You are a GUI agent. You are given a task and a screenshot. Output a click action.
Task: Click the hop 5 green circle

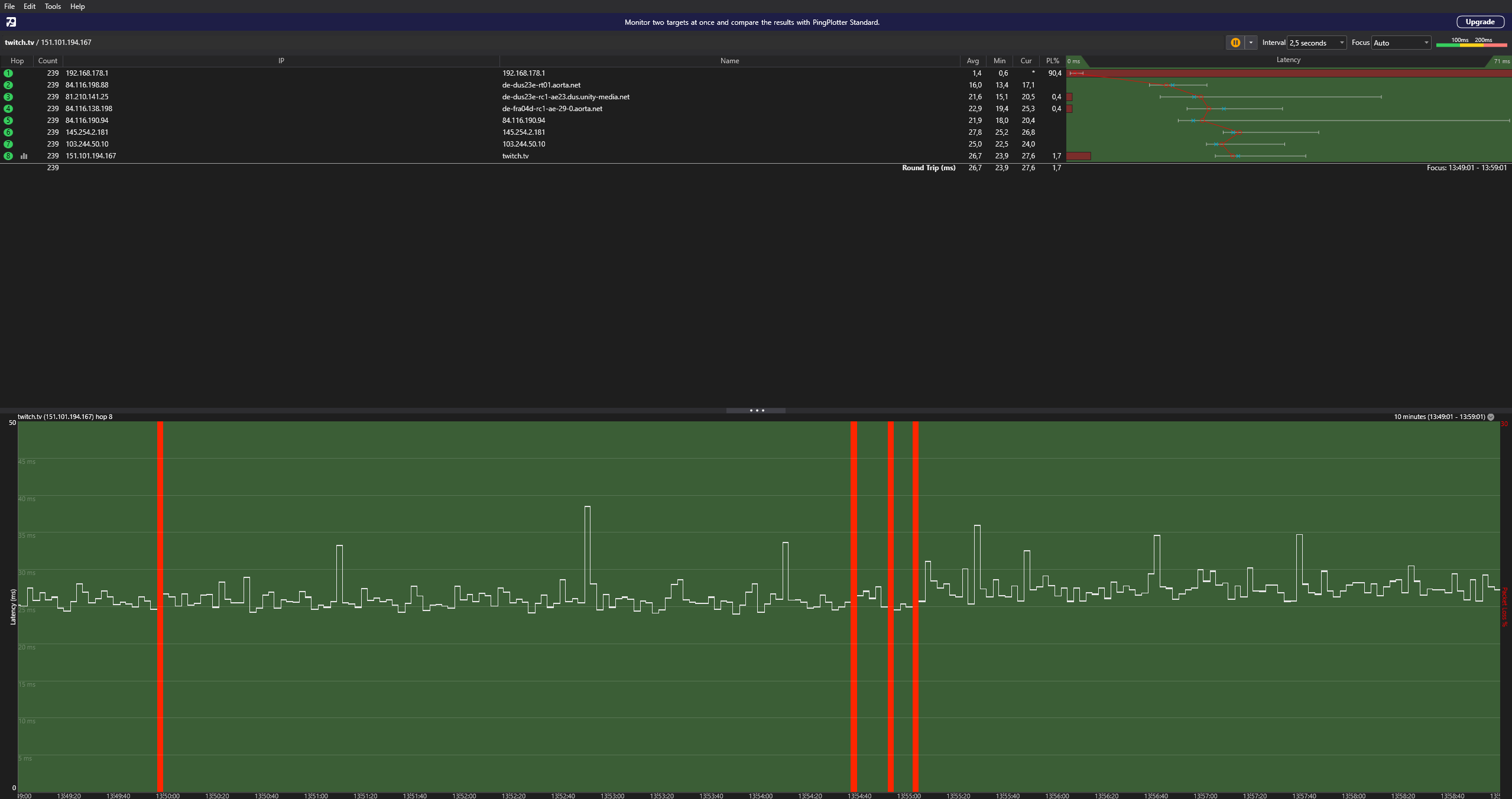[8, 121]
